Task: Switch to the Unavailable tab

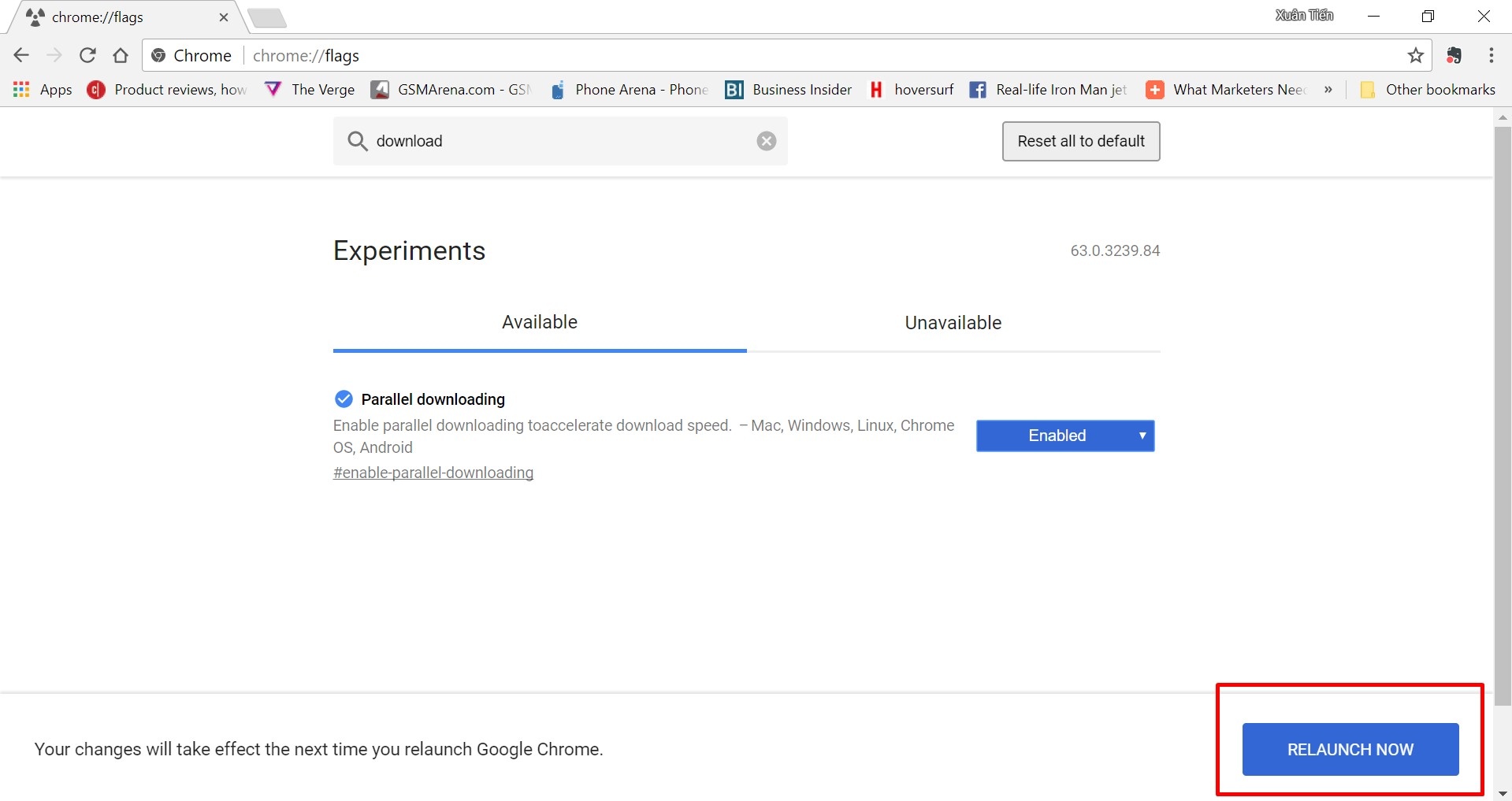Action: click(x=952, y=322)
